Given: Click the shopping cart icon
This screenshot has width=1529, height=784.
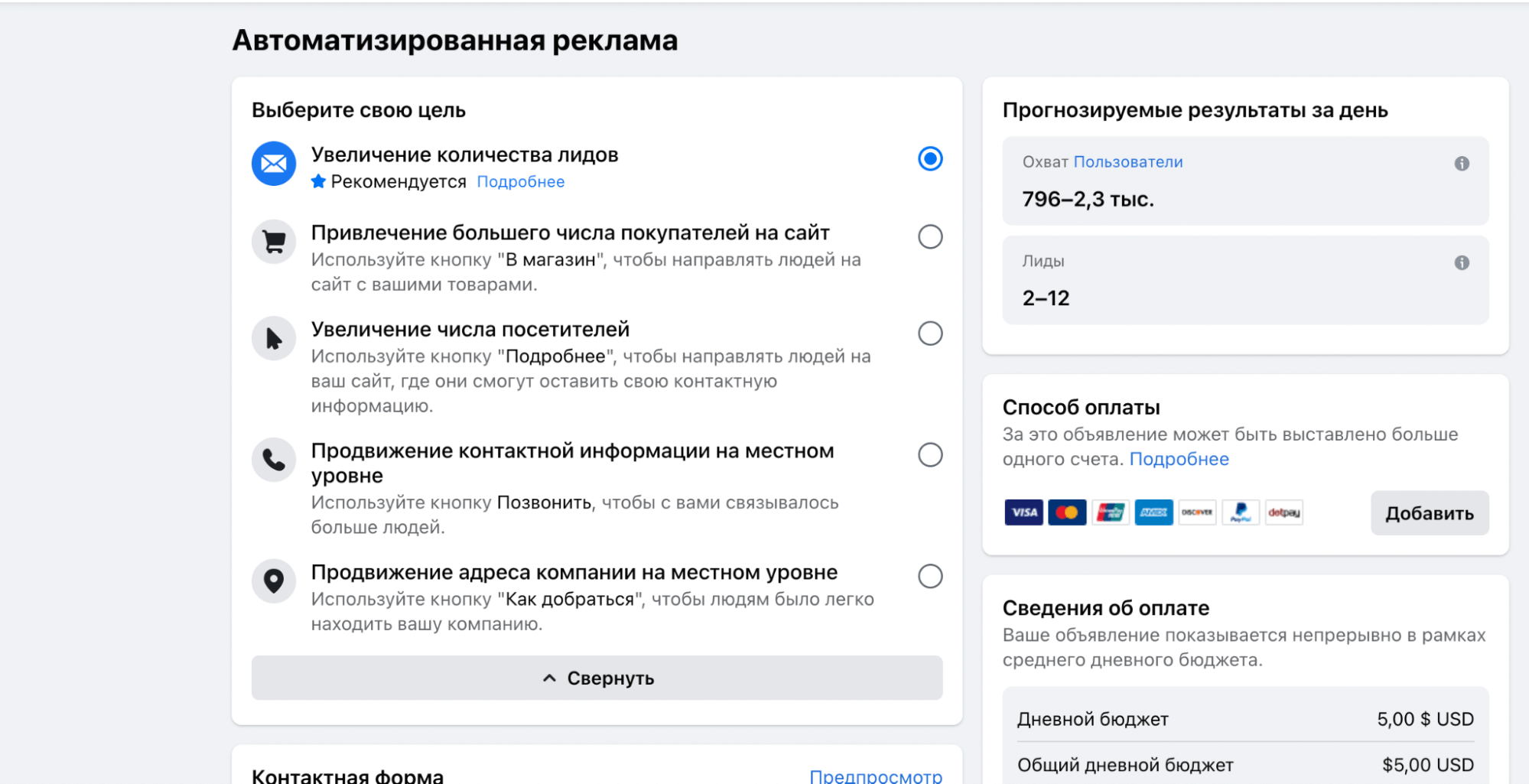Looking at the screenshot, I should tap(274, 242).
